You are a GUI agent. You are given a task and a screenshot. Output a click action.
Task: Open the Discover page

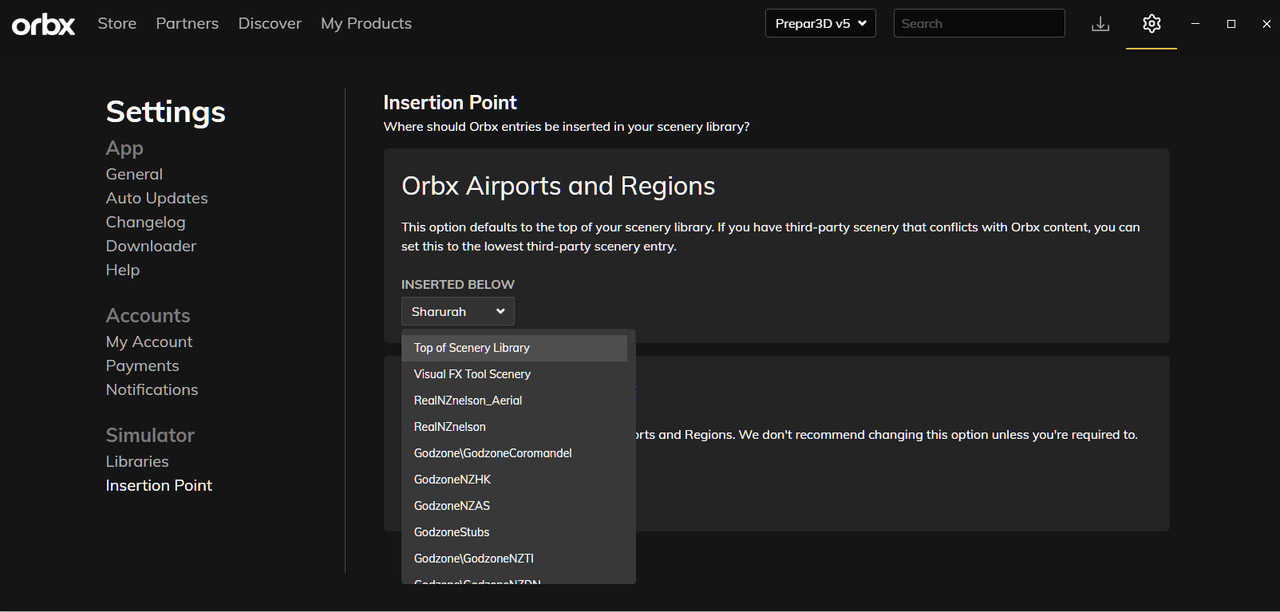pos(270,24)
